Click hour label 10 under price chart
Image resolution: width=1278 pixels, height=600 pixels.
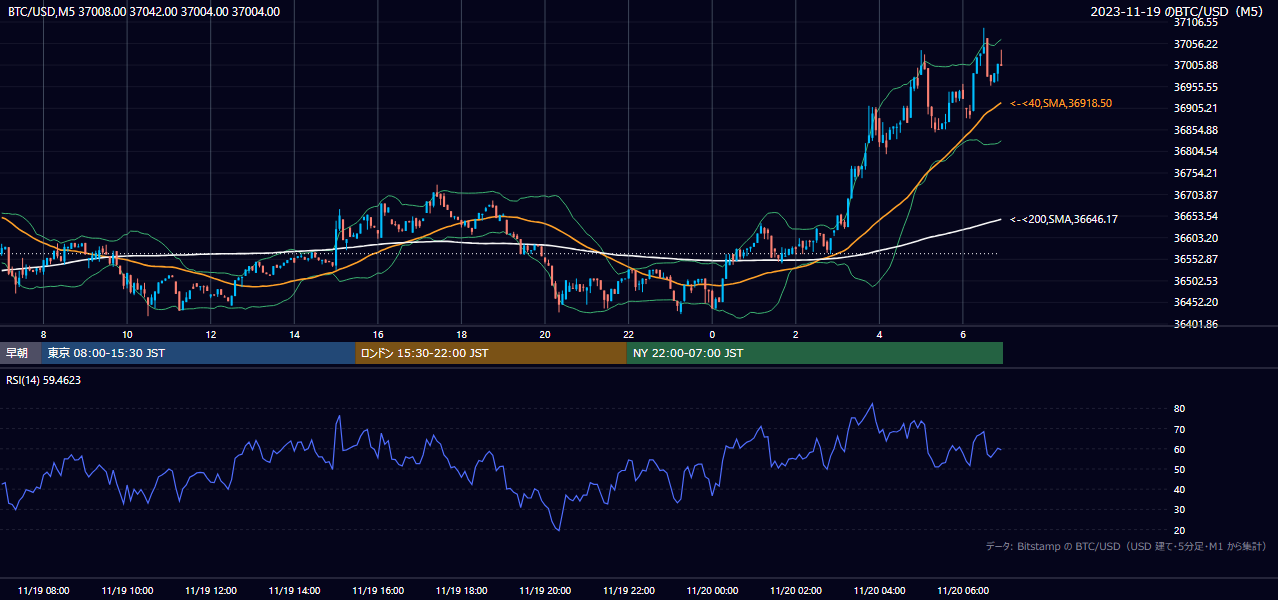click(127, 334)
